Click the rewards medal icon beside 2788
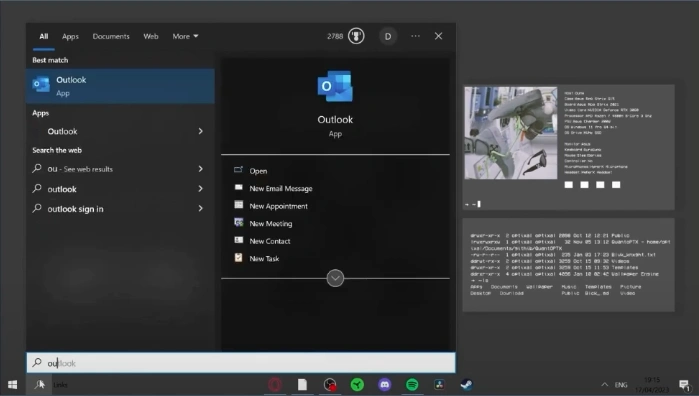The height and width of the screenshot is (396, 699). coord(356,36)
